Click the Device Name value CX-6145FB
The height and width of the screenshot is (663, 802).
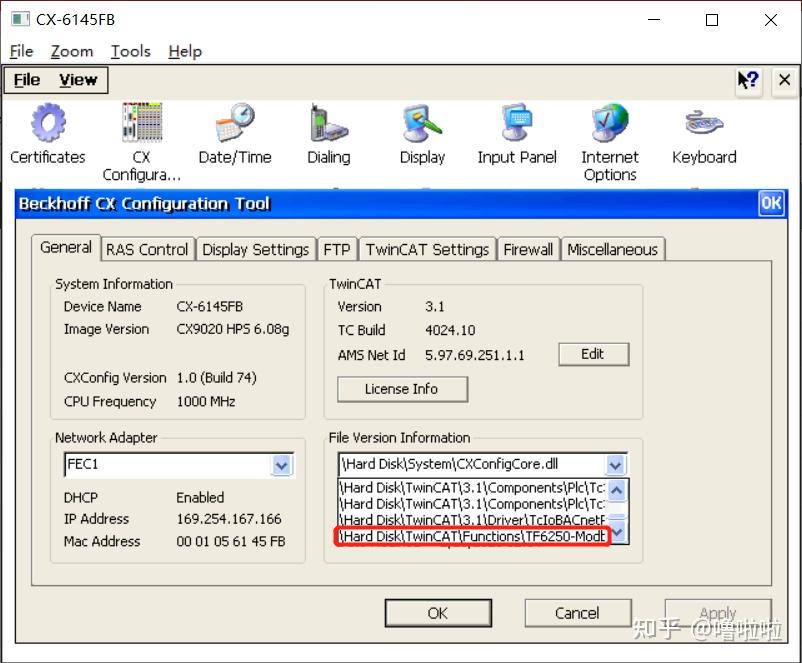coord(209,306)
